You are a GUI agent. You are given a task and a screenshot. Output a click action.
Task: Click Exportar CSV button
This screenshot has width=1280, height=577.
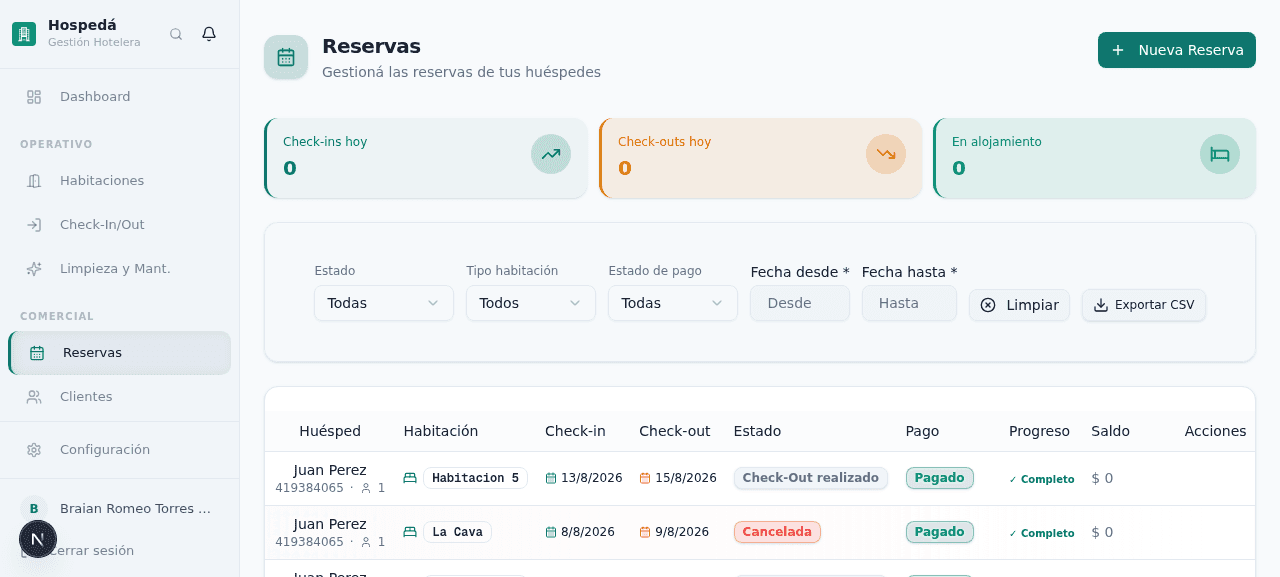pos(1144,305)
